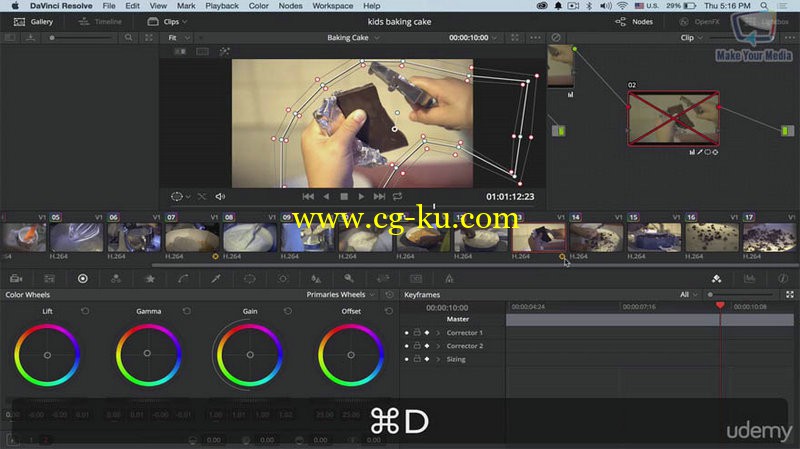Adjust the Gain color wheel

point(250,355)
